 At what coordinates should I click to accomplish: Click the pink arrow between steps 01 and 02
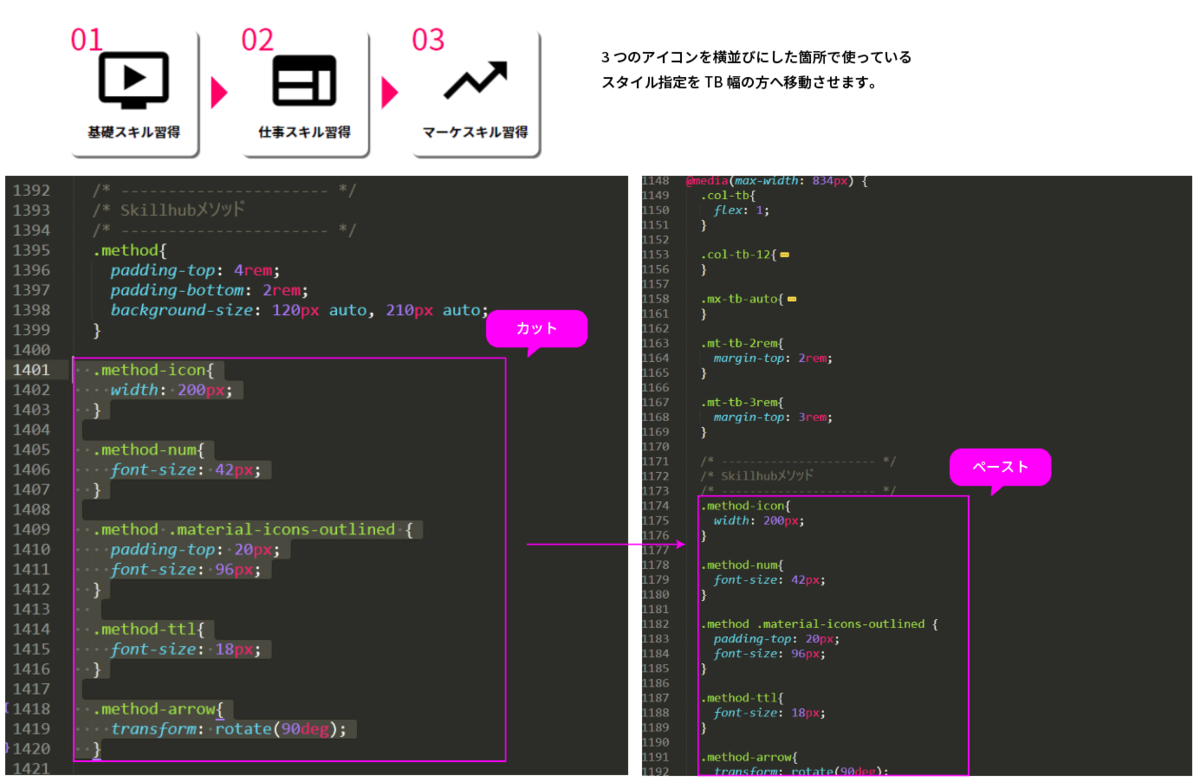click(x=219, y=93)
